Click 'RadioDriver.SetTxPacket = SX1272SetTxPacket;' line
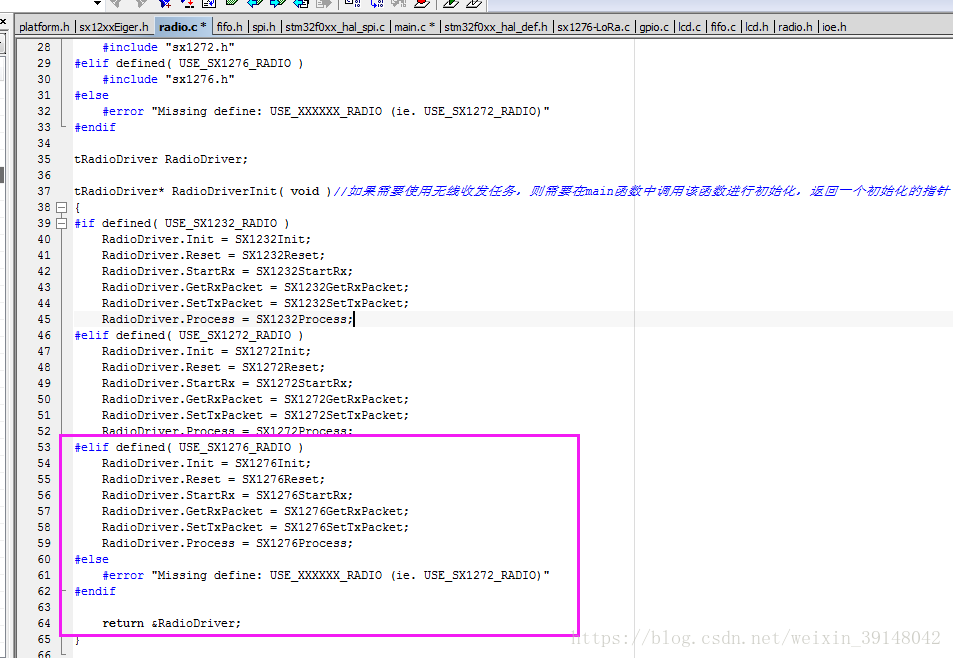This screenshot has height=658, width=953. [255, 415]
